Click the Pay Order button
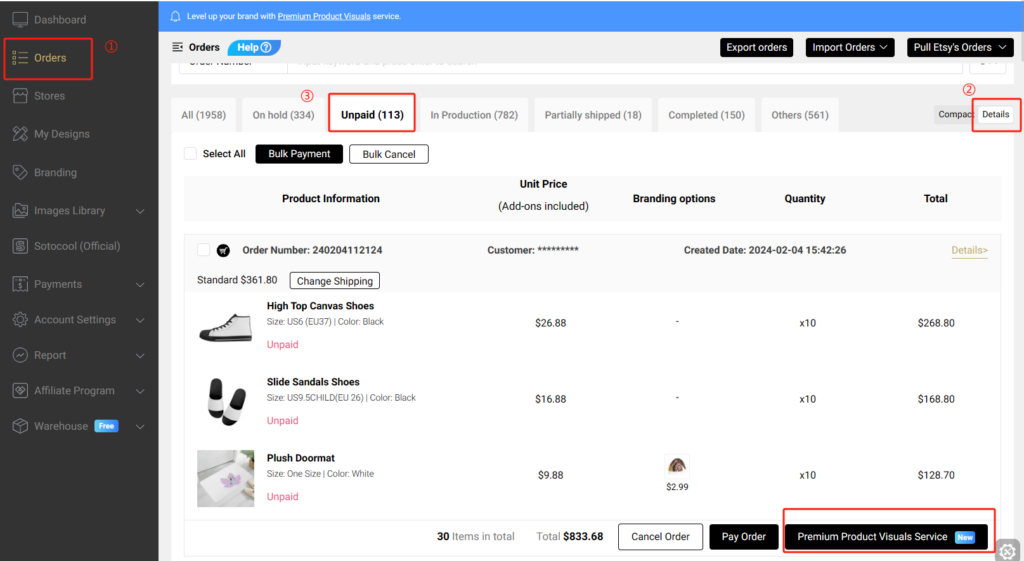Viewport: 1024px width, 561px height. coord(744,537)
